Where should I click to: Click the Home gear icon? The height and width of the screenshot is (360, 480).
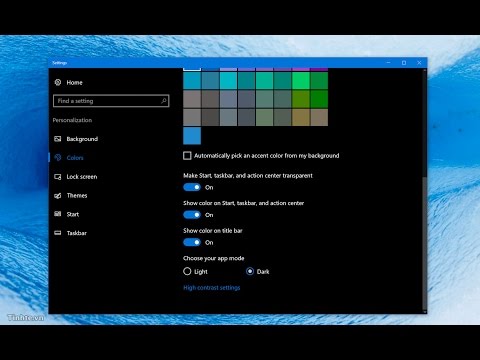pos(58,82)
